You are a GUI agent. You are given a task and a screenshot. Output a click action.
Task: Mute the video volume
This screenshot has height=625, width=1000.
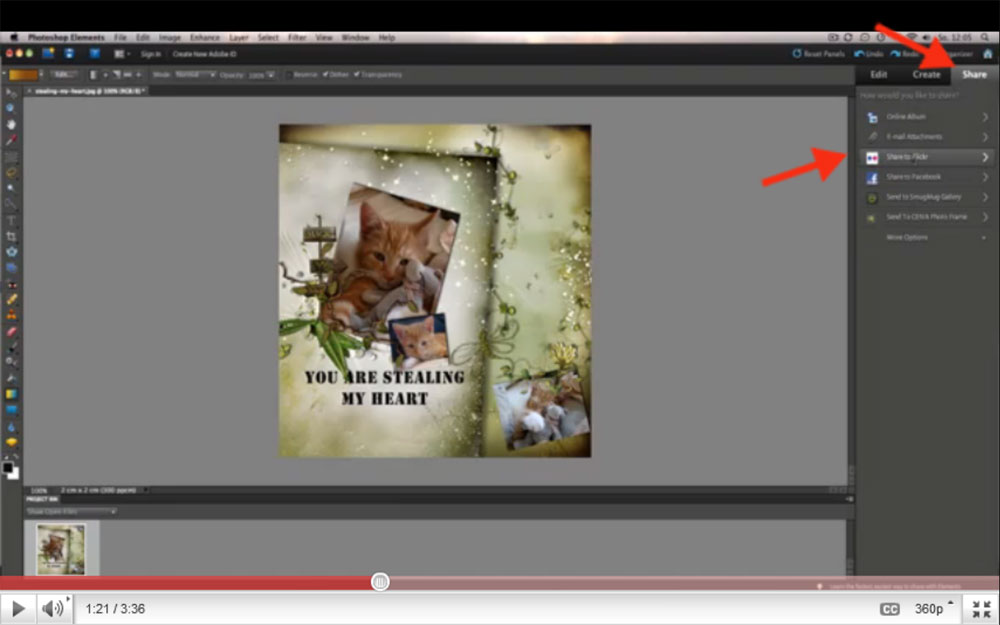point(52,608)
